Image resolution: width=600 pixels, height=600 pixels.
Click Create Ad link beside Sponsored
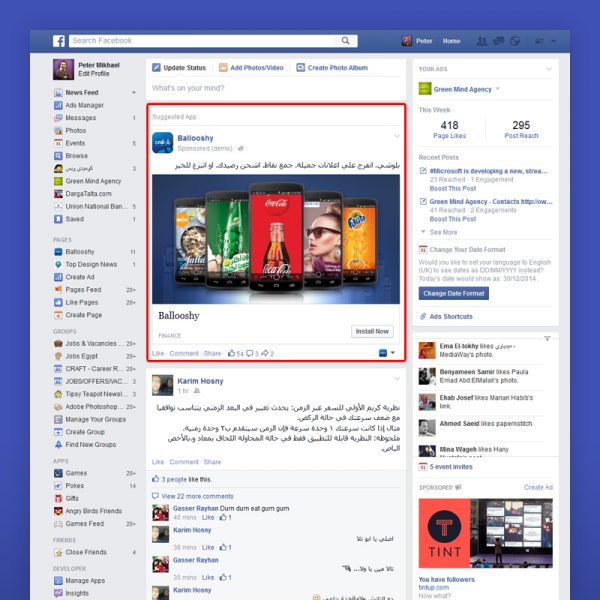click(x=538, y=487)
